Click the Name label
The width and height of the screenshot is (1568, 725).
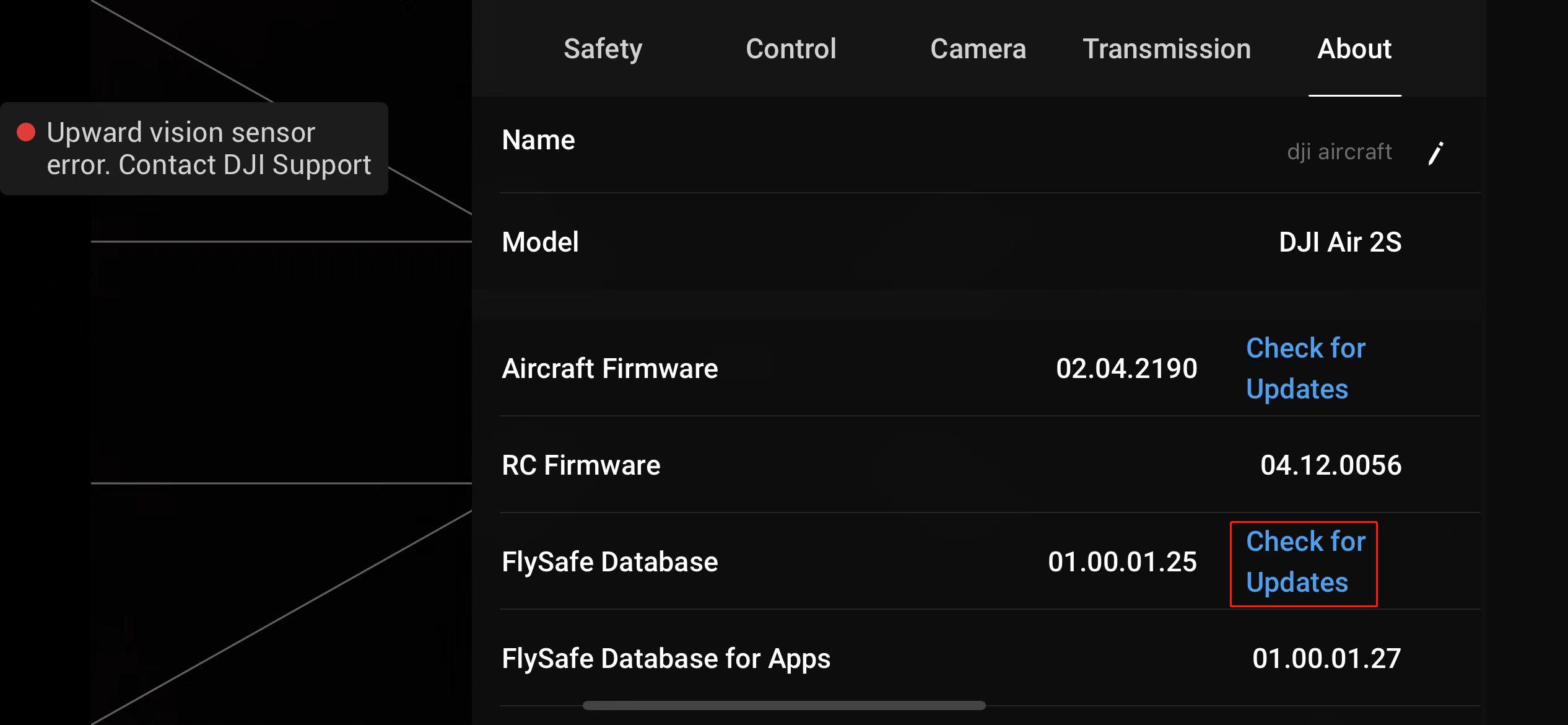[x=538, y=140]
